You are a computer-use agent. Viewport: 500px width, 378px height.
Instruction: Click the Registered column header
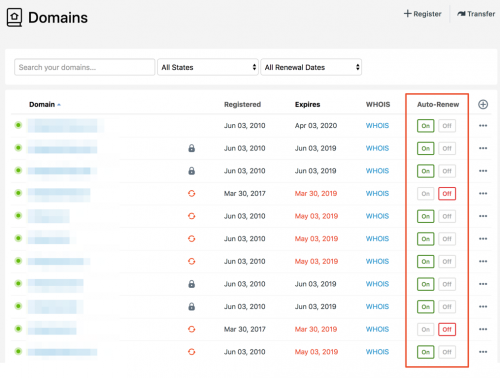[242, 104]
